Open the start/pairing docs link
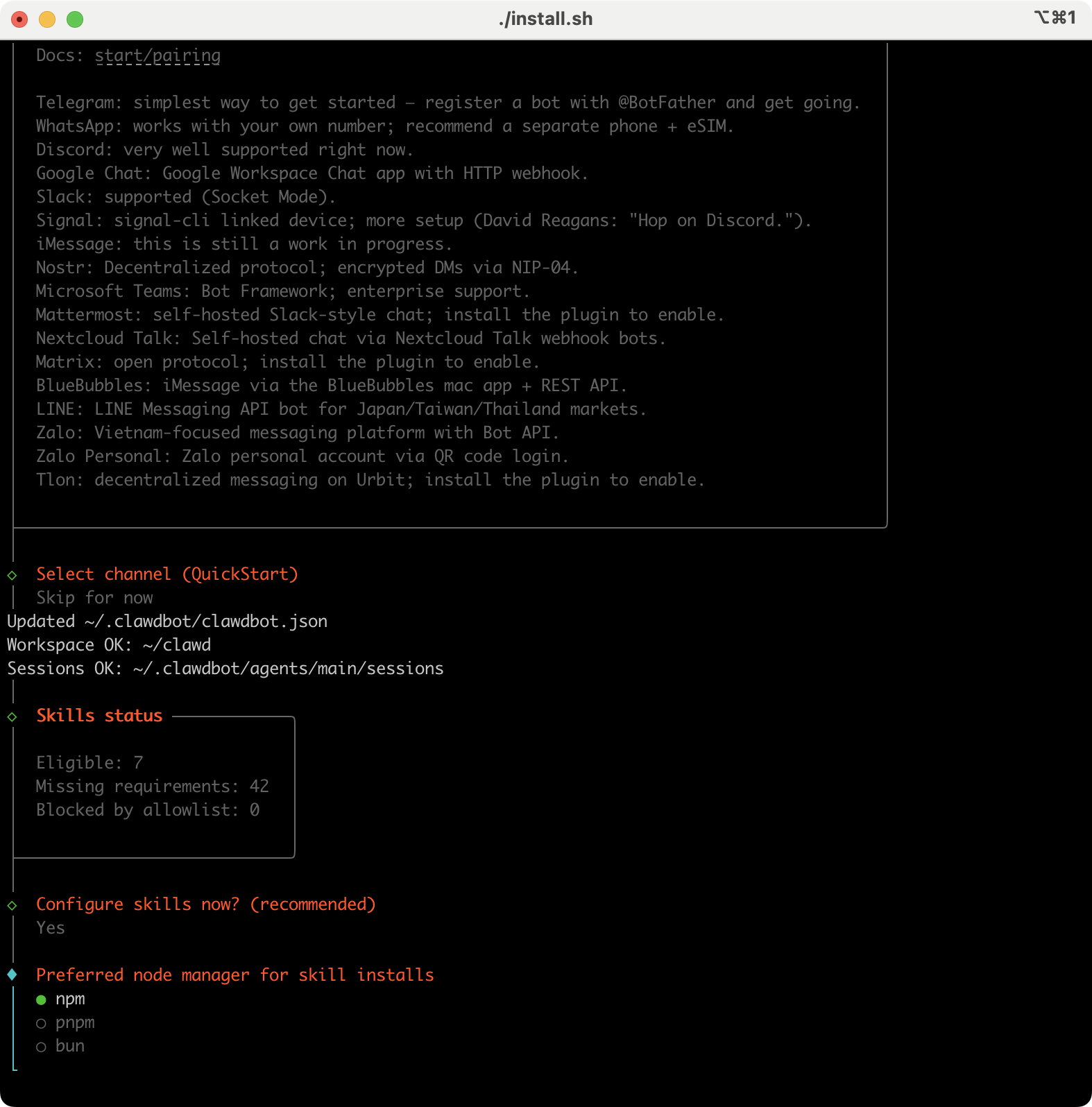Image resolution: width=1092 pixels, height=1107 pixels. (x=157, y=55)
